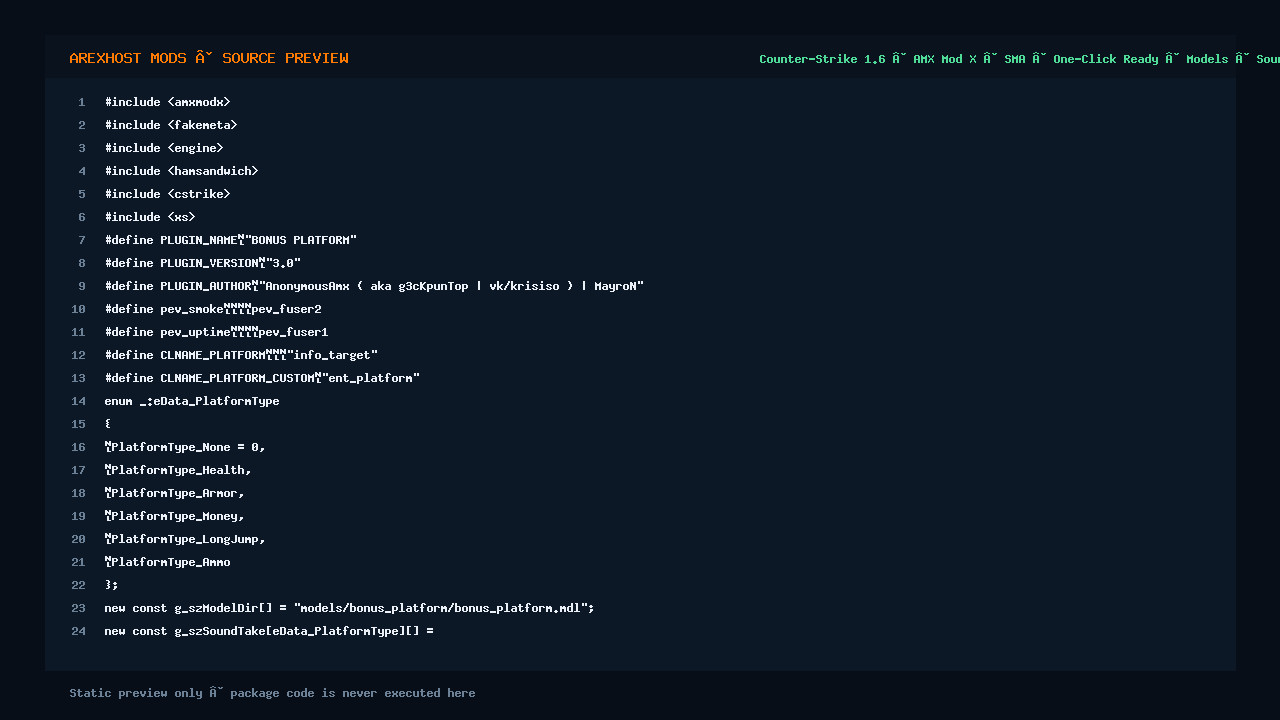The image size is (1280, 720).
Task: Click the PLUGIN_AUTHOR define line
Action: 374,286
